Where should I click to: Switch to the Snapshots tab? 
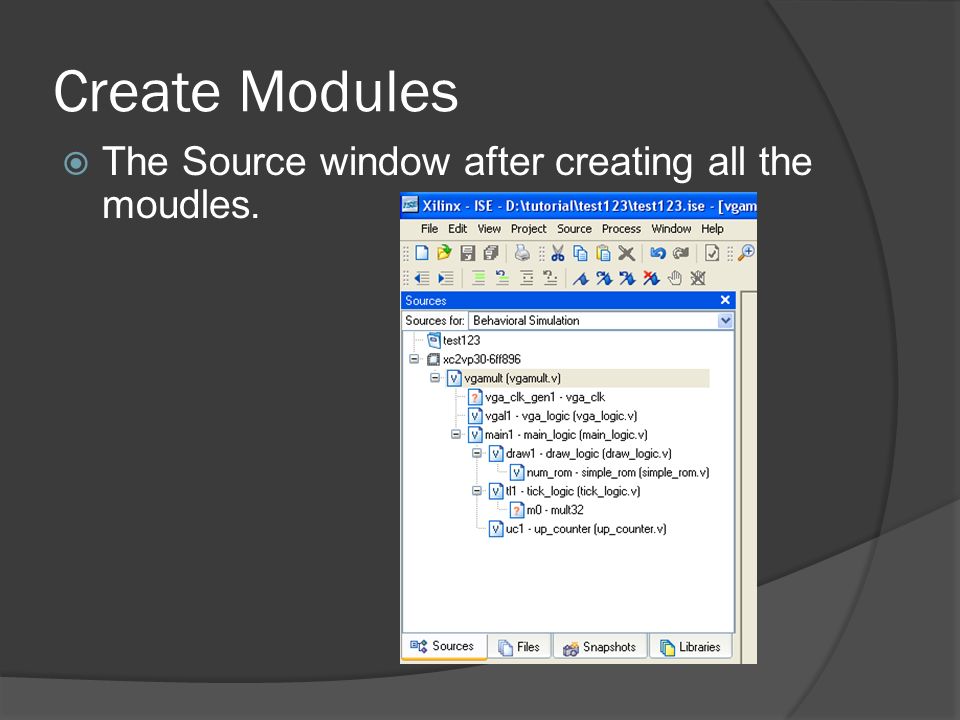coord(599,647)
